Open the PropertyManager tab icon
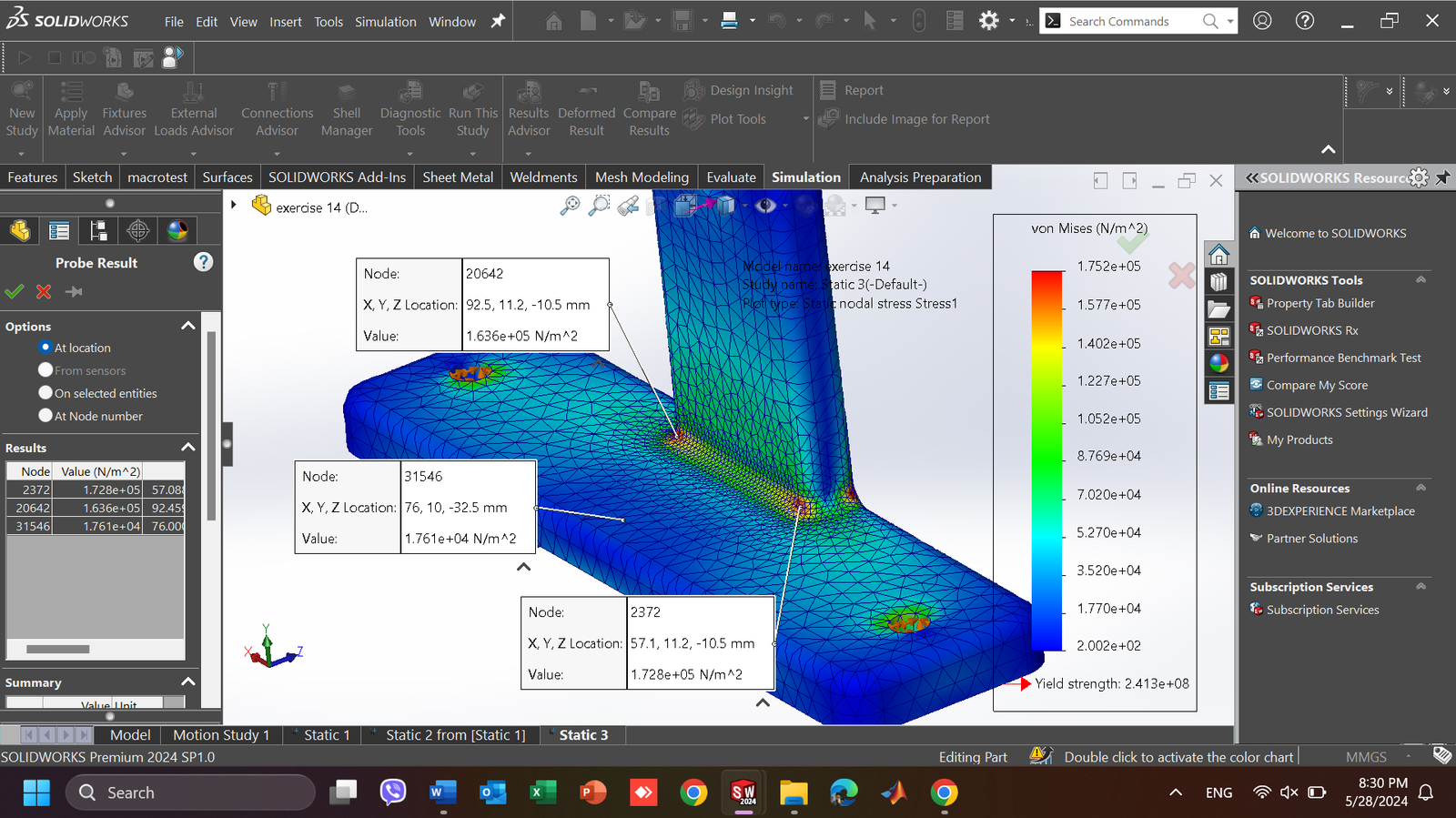The image size is (1456, 818). coord(59,231)
